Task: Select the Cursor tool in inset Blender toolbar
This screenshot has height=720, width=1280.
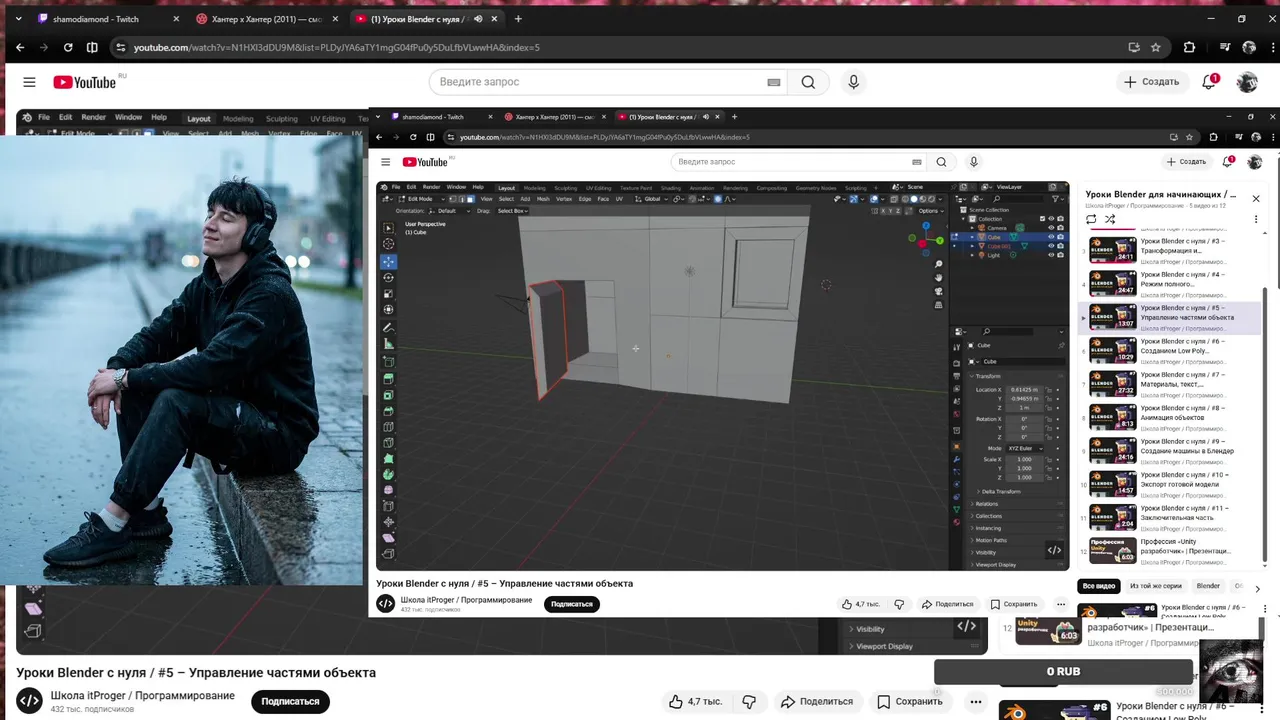Action: tap(389, 244)
